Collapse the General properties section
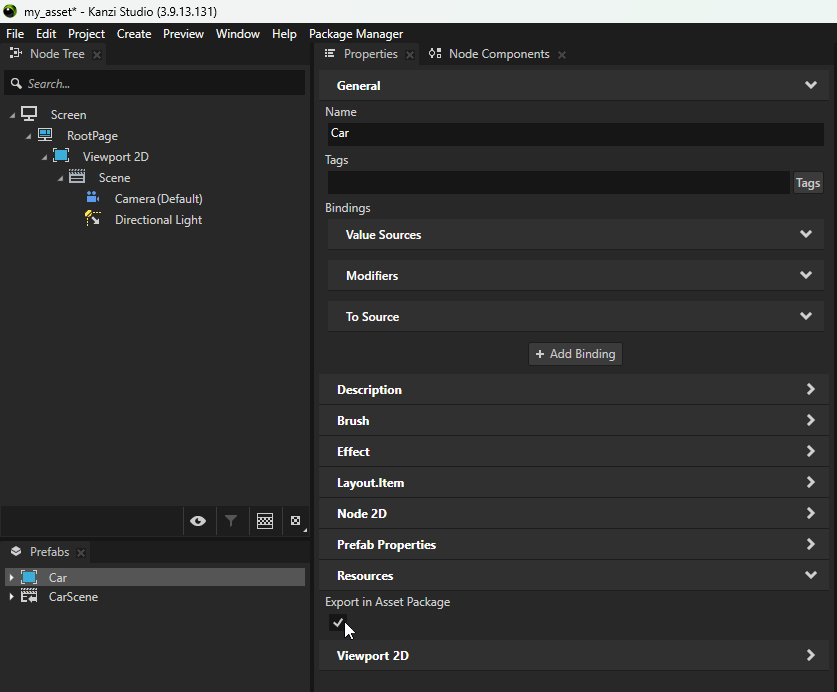This screenshot has width=837, height=692. point(810,85)
